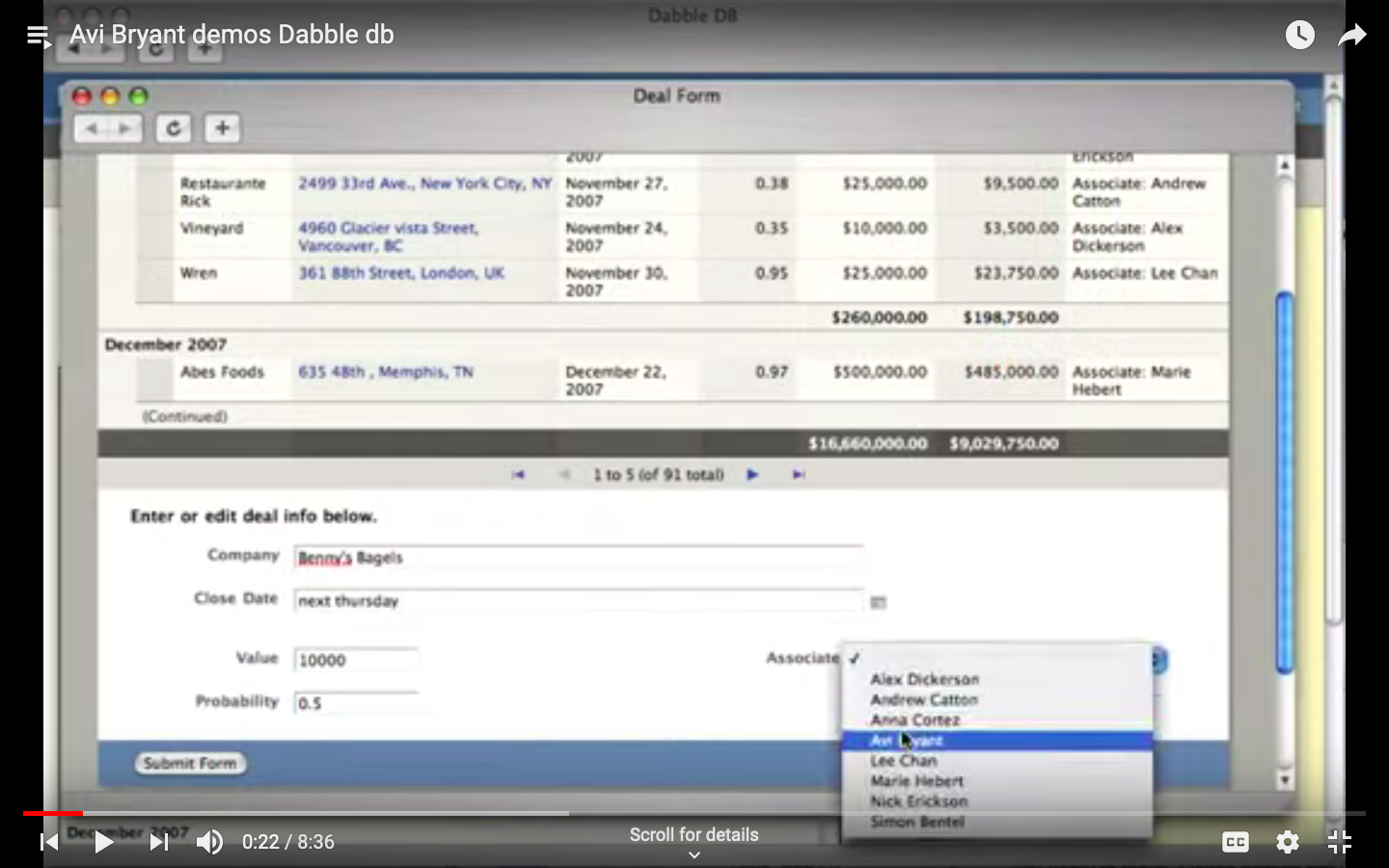Click the blue scrollbar thumb

1285,482
